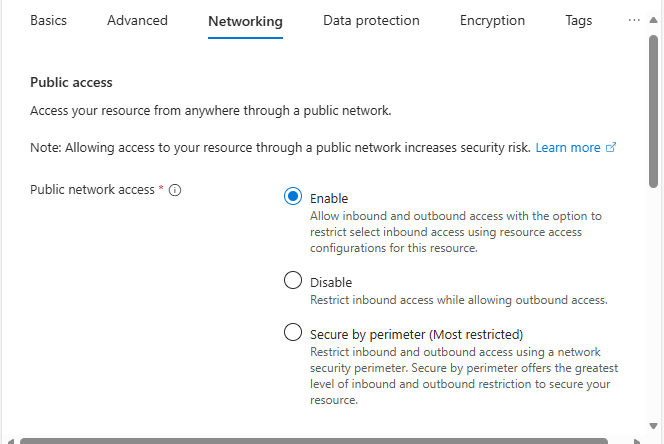Go to the Data protection tab
Viewport: 664px width, 444px height.
point(371,20)
